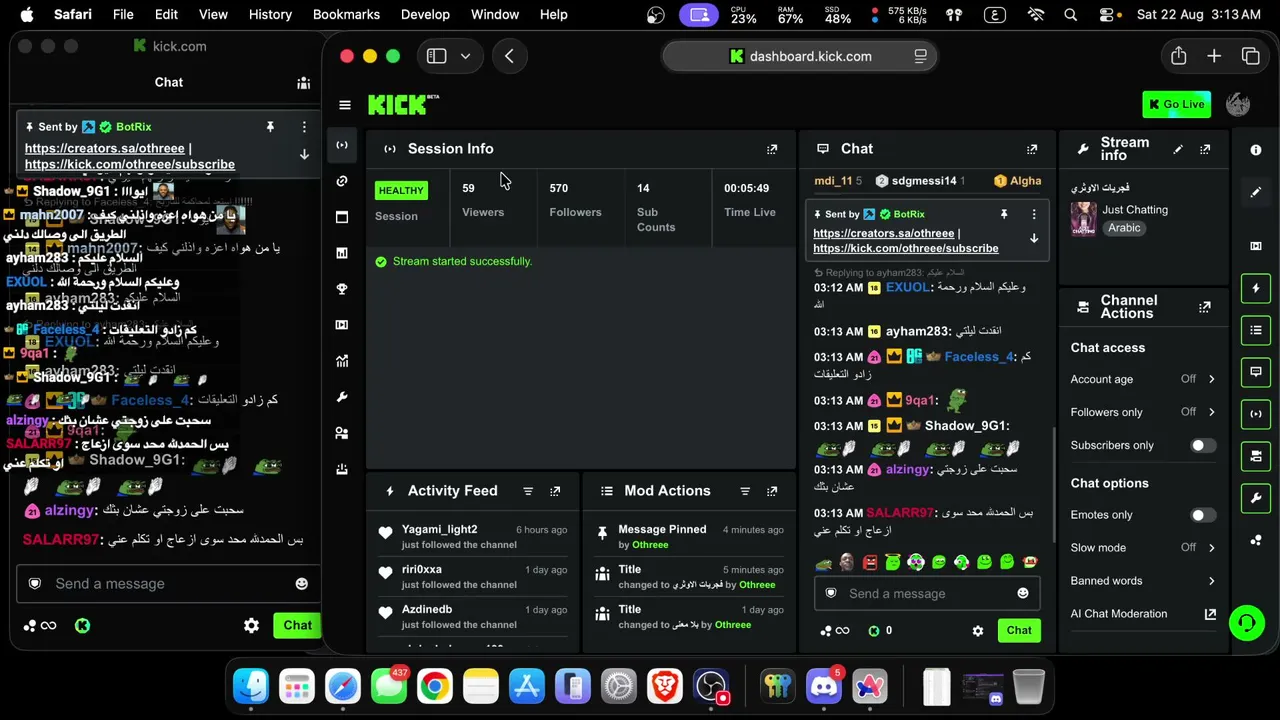
Task: Pop out the dashboard Chat panel
Action: pyautogui.click(x=1032, y=149)
